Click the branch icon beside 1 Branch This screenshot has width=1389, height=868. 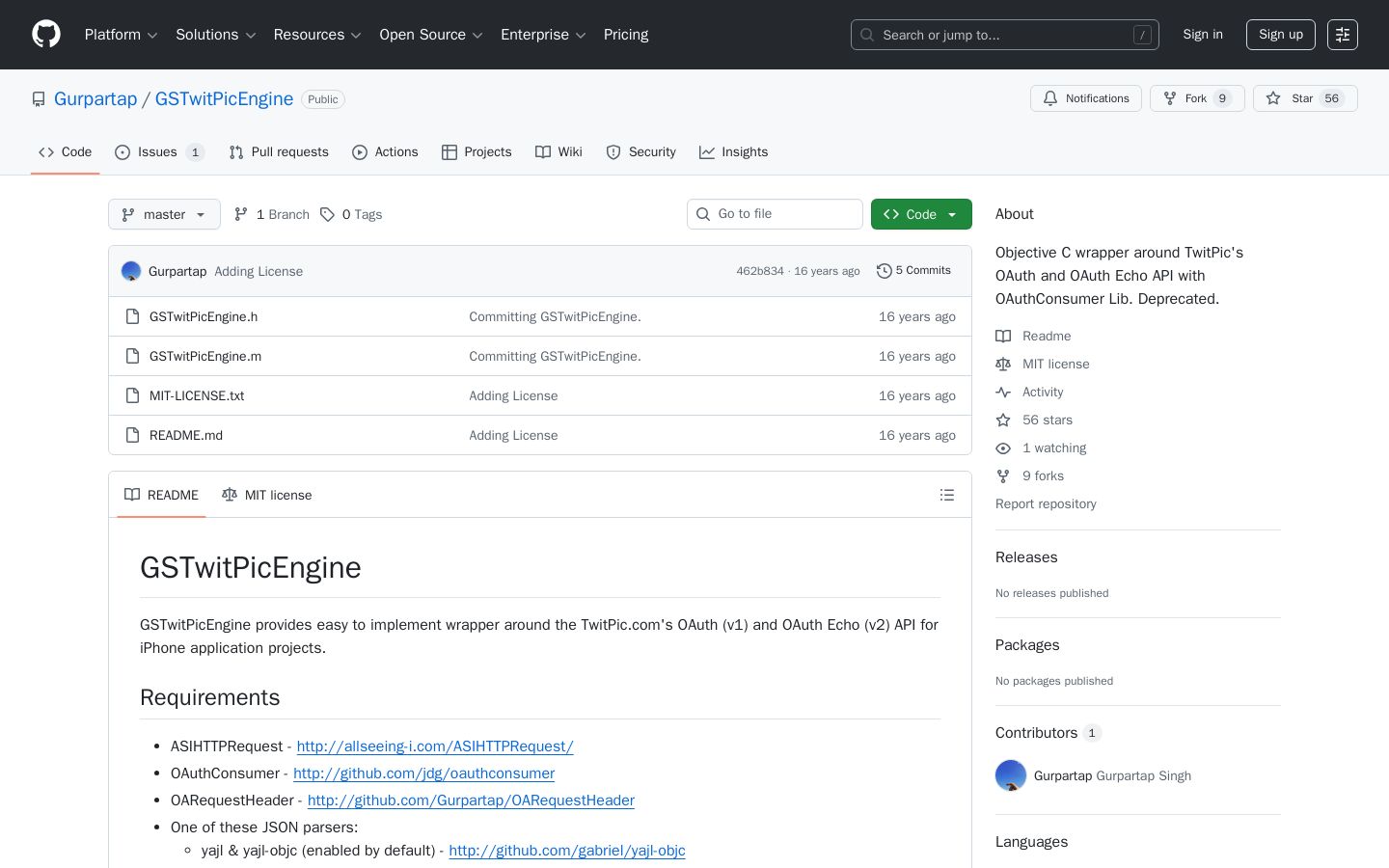241,214
